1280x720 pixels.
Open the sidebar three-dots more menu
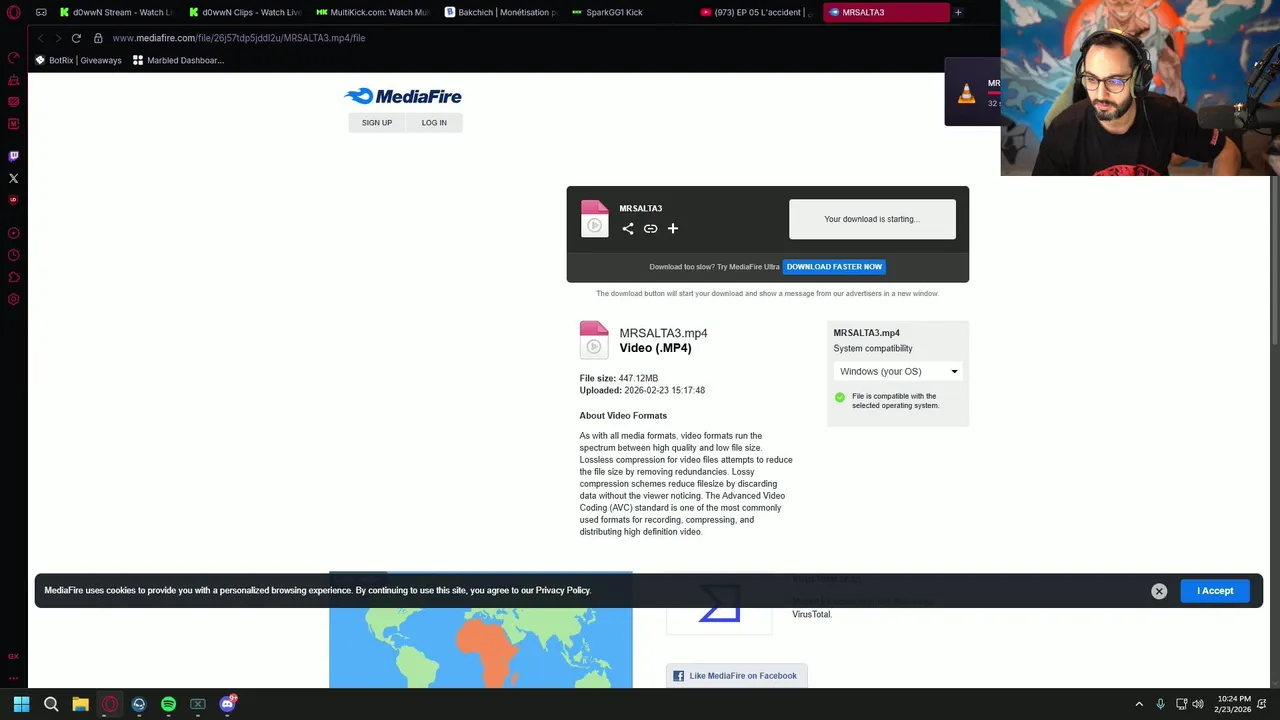coord(13,678)
